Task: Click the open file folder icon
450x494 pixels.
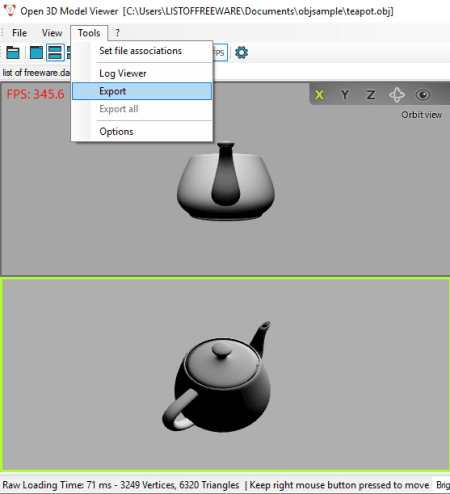Action: pyautogui.click(x=13, y=53)
